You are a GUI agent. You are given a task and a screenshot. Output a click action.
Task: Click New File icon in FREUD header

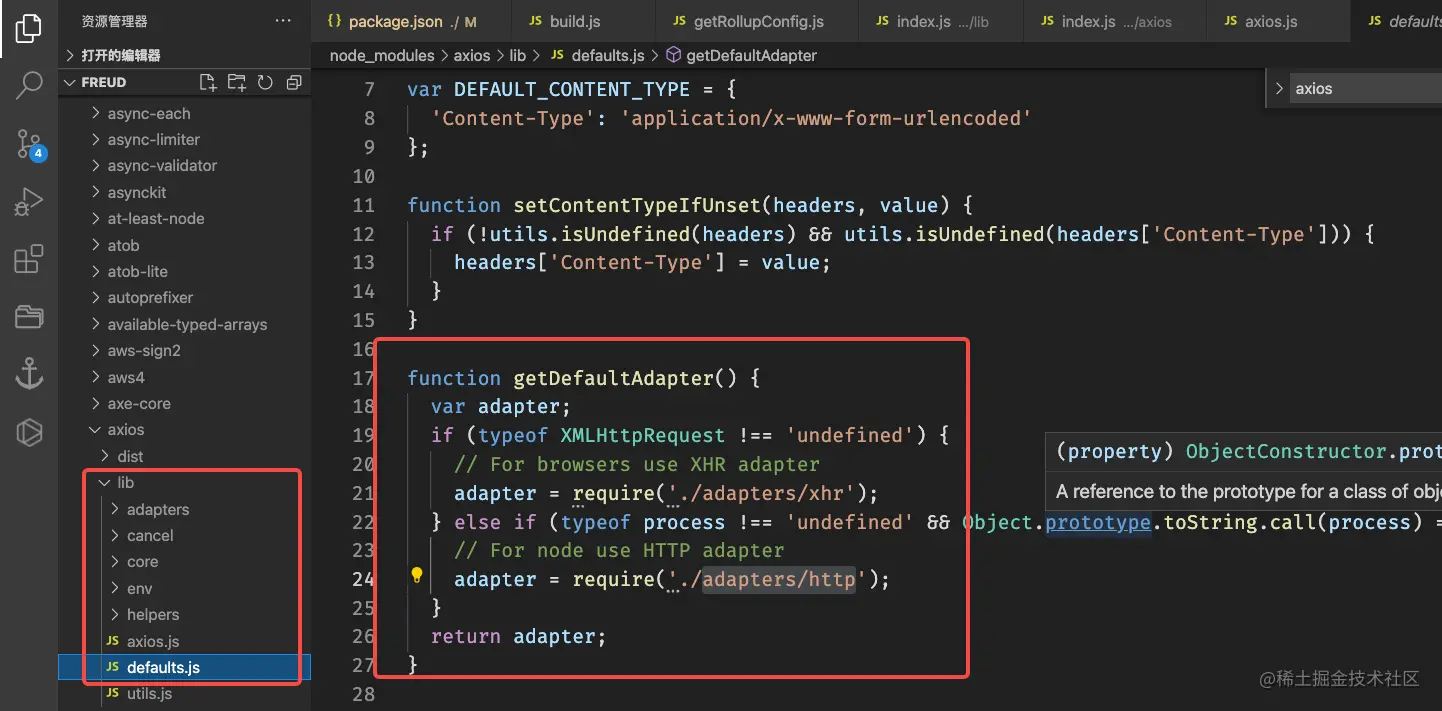pos(208,82)
